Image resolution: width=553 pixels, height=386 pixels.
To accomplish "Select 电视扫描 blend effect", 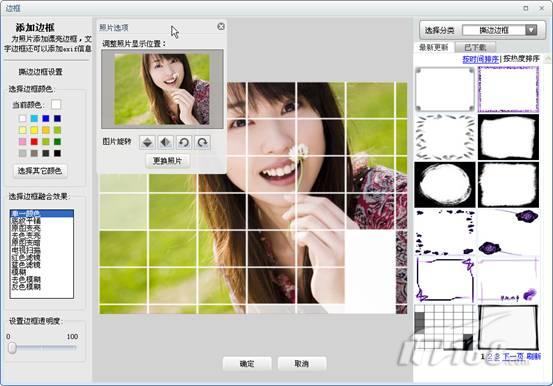I will [26, 250].
